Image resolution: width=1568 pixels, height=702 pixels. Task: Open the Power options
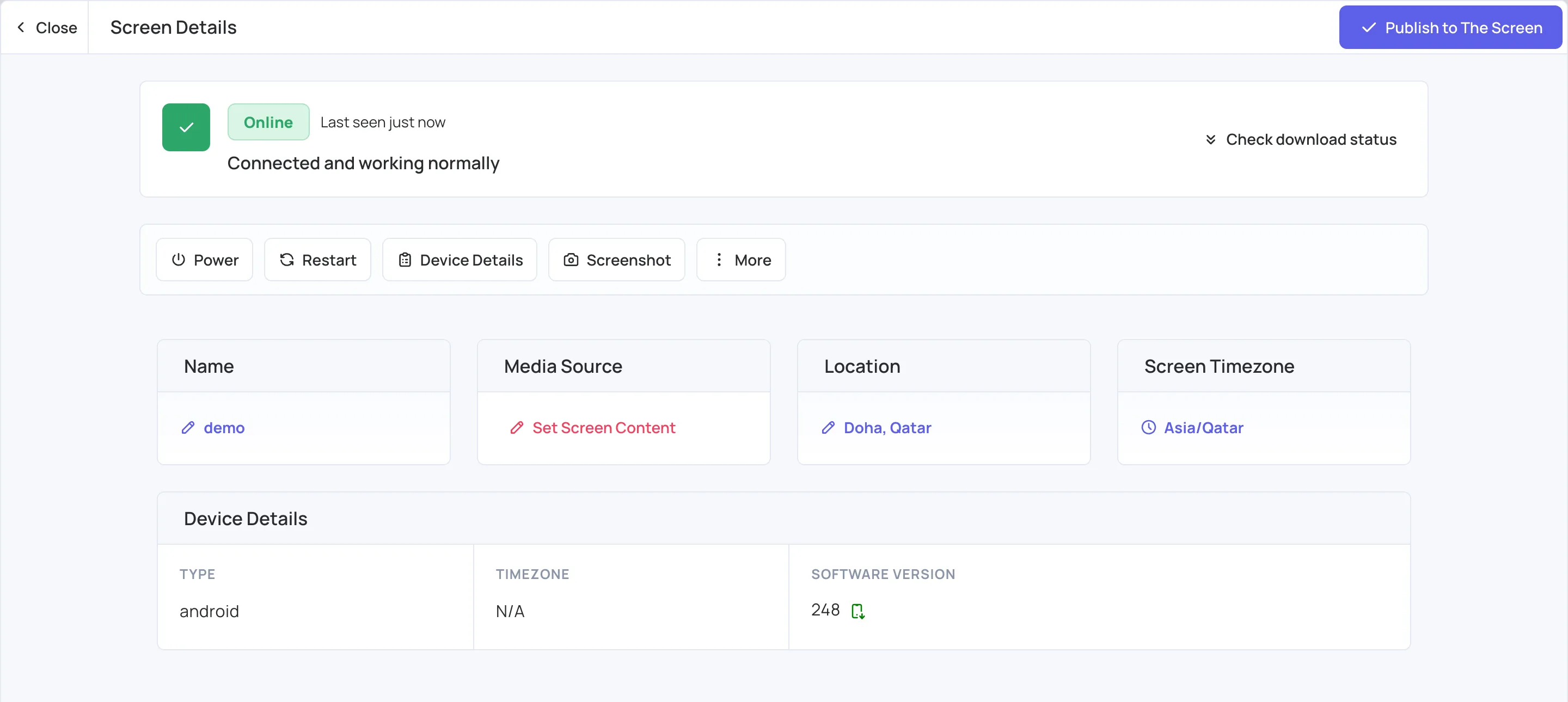(204, 260)
